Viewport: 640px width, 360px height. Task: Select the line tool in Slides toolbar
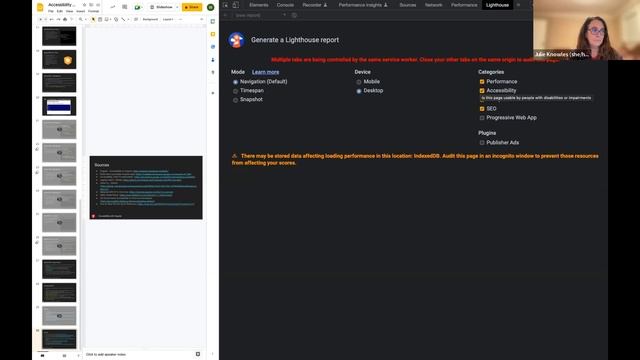pos(123,19)
